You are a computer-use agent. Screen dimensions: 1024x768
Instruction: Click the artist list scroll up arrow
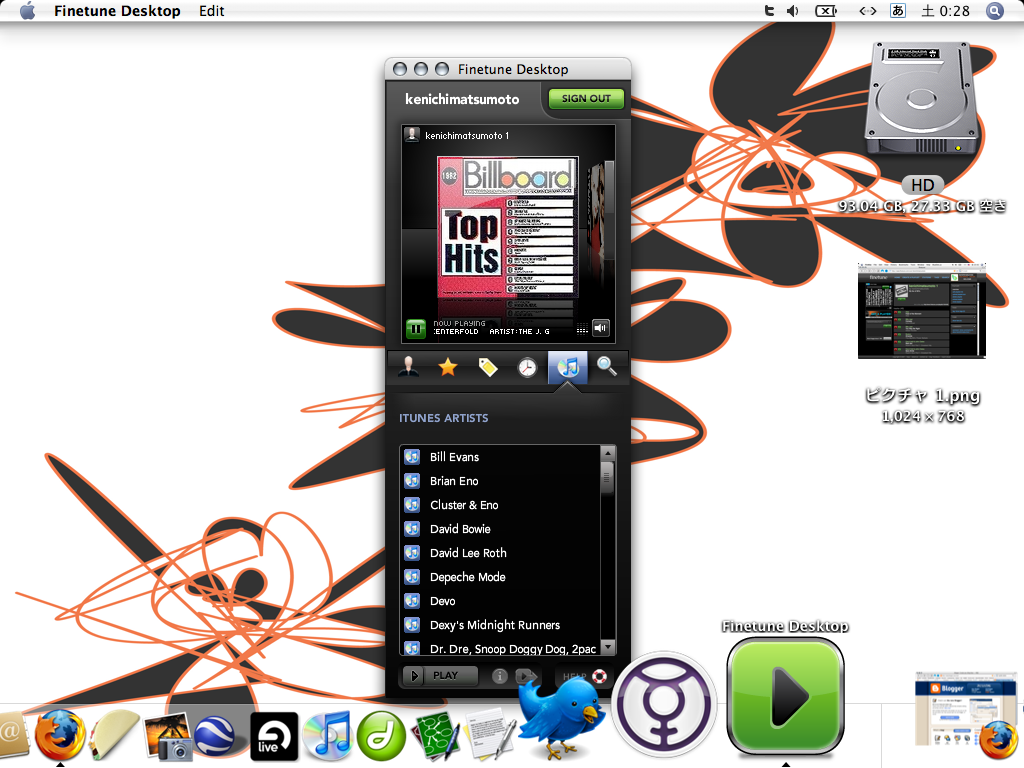[x=607, y=453]
